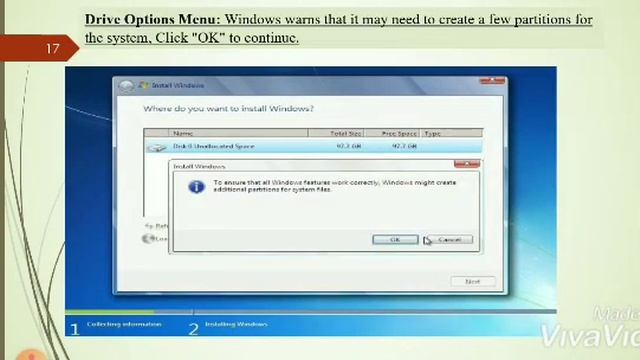Click the Free Space column header
Screen dimensions: 640x360
[392, 133]
